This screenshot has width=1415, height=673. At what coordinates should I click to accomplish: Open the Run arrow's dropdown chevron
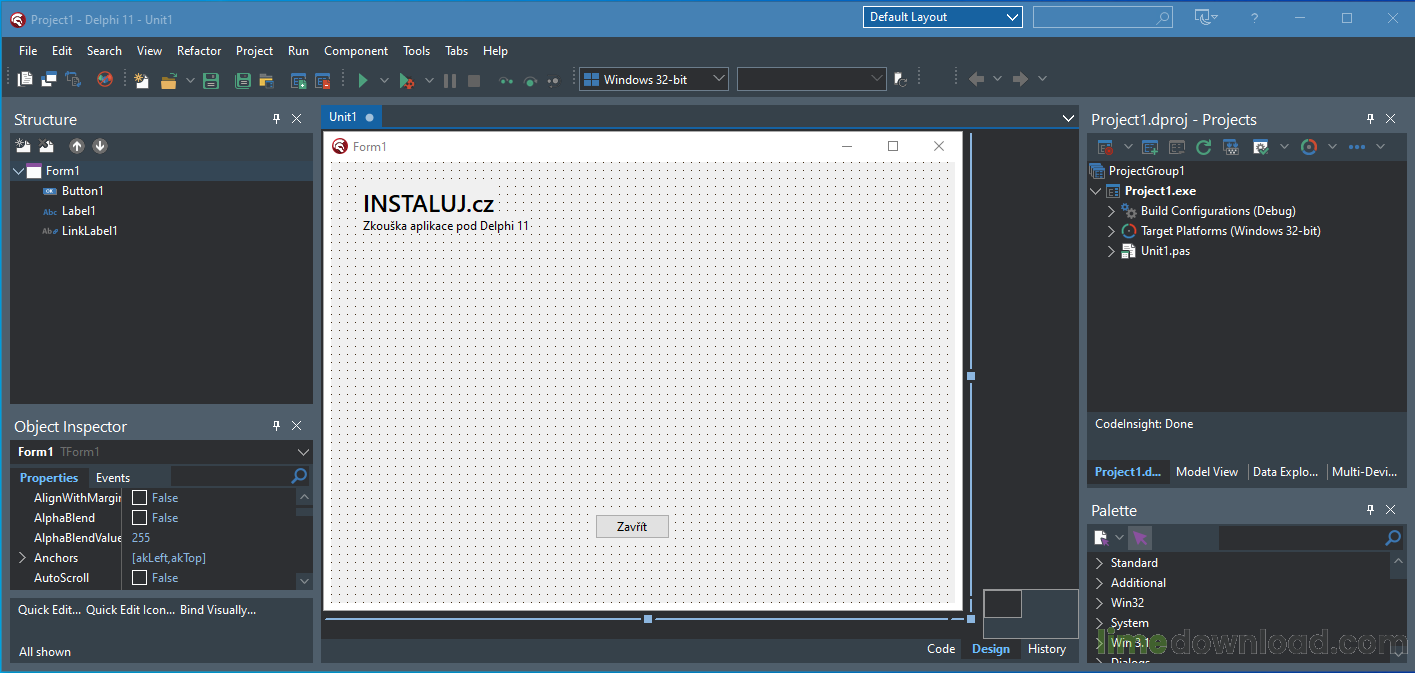pos(384,80)
